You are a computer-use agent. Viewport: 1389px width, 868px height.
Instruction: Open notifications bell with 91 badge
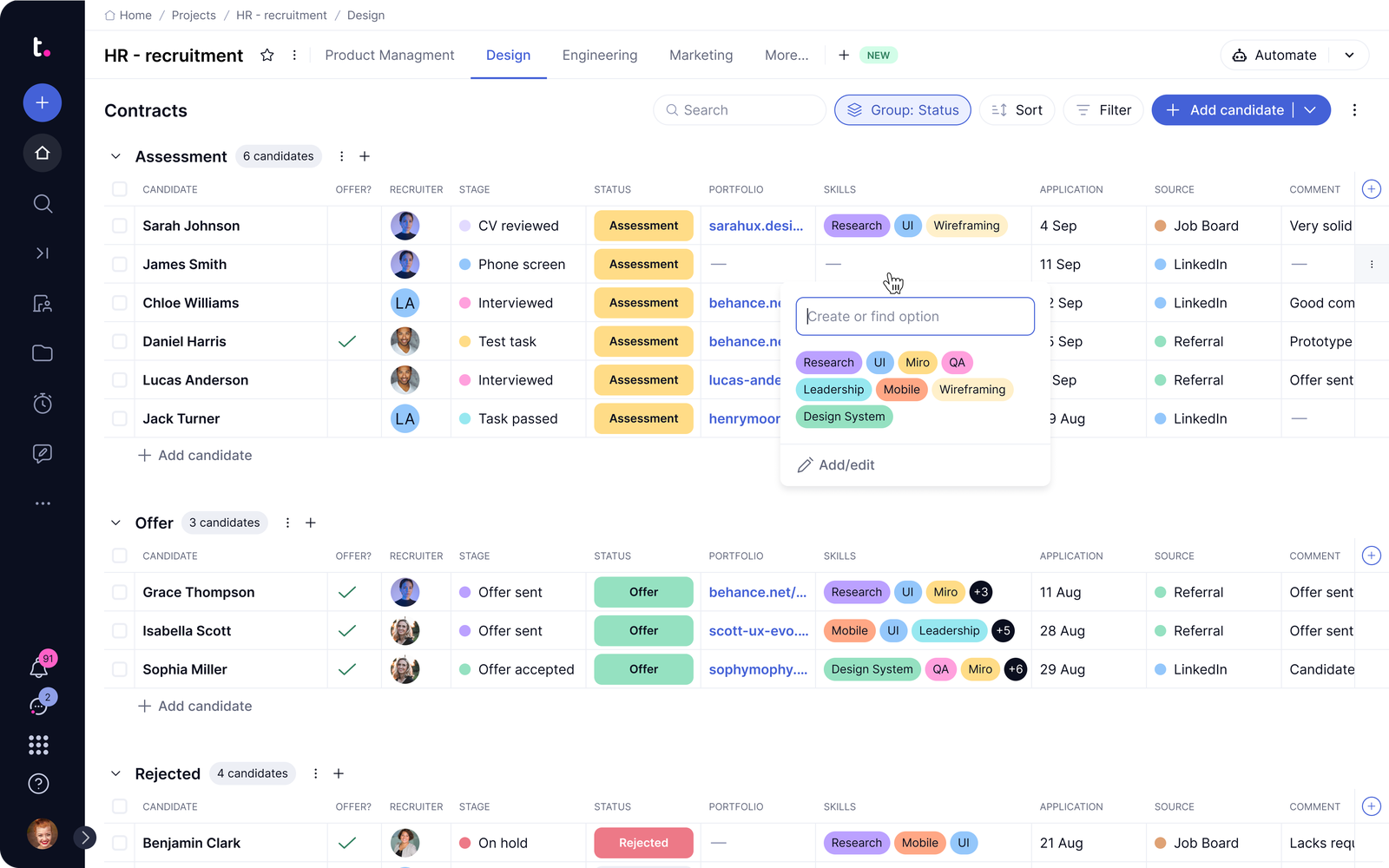click(40, 667)
